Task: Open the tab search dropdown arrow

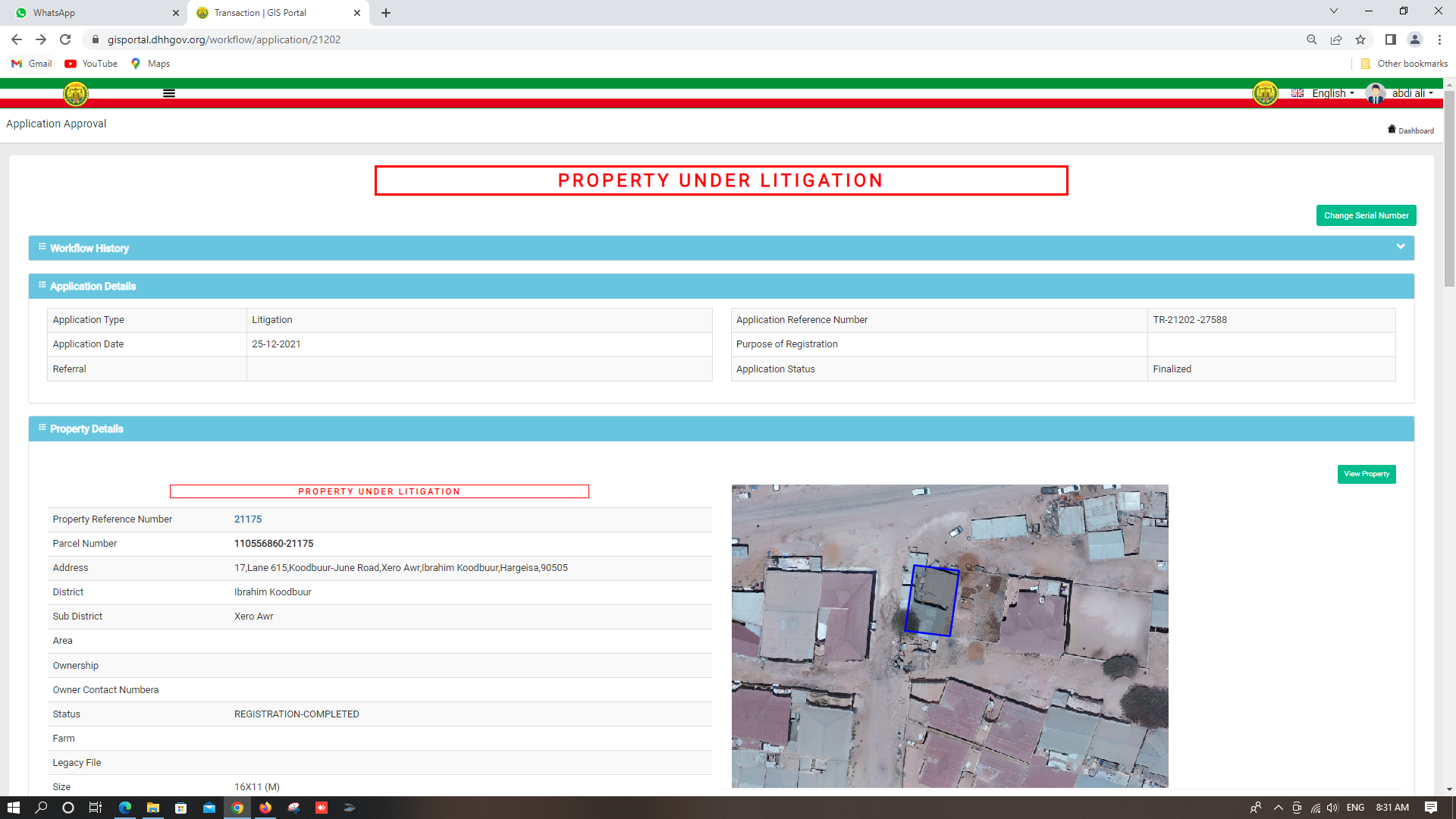Action: [x=1334, y=11]
